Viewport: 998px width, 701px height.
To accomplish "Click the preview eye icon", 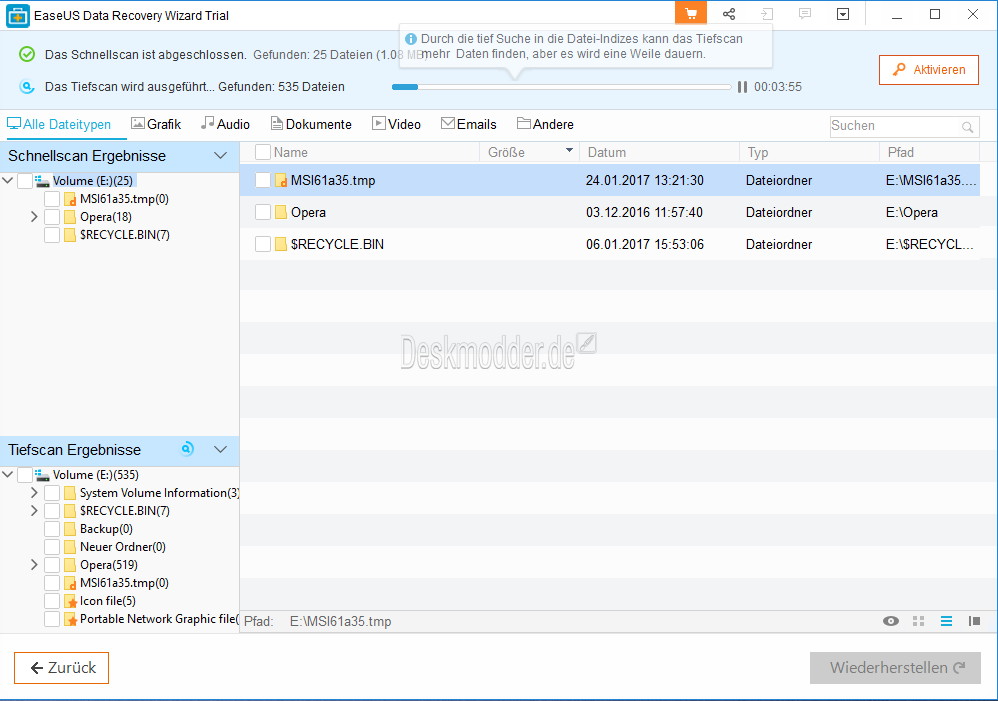I will point(891,621).
